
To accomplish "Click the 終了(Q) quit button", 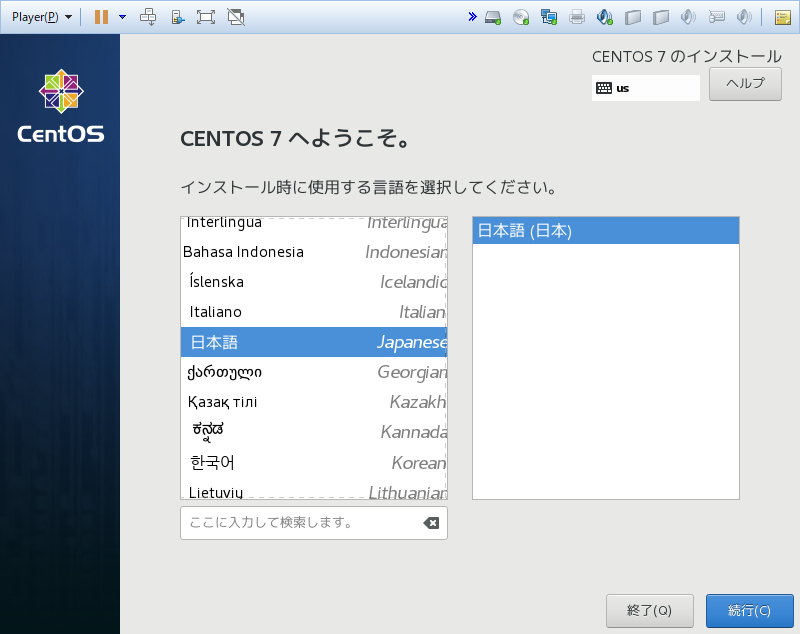I will click(x=649, y=611).
